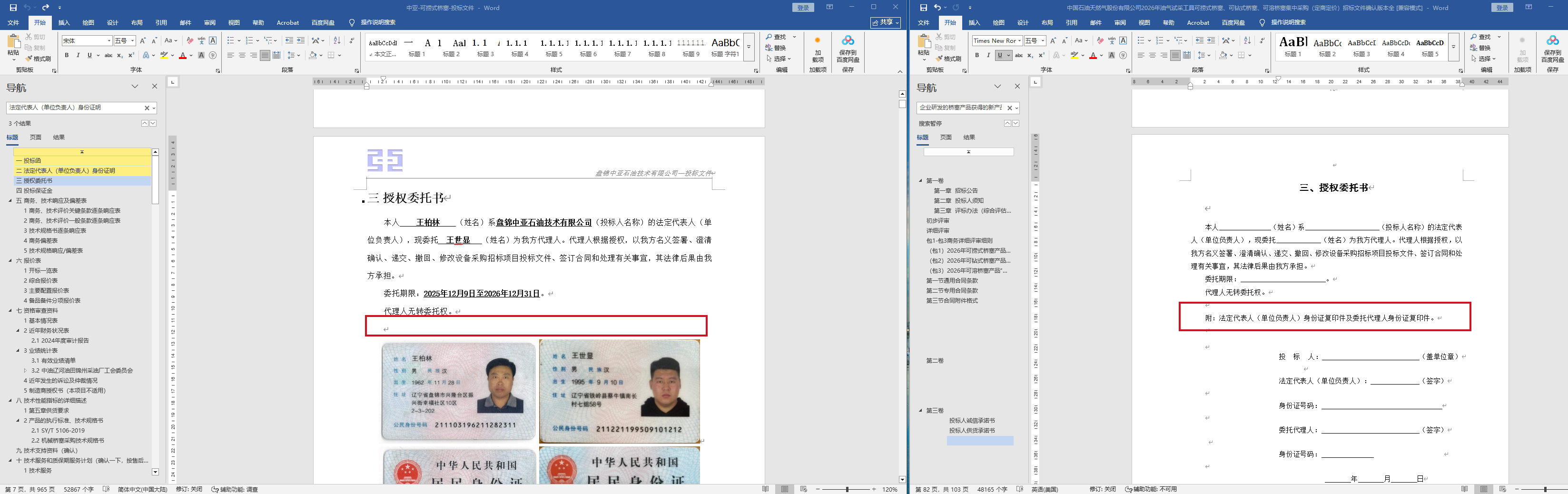Image resolution: width=1568 pixels, height=494 pixels.
Task: Click Redo arrow in left Word title bar
Action: (x=46, y=7)
